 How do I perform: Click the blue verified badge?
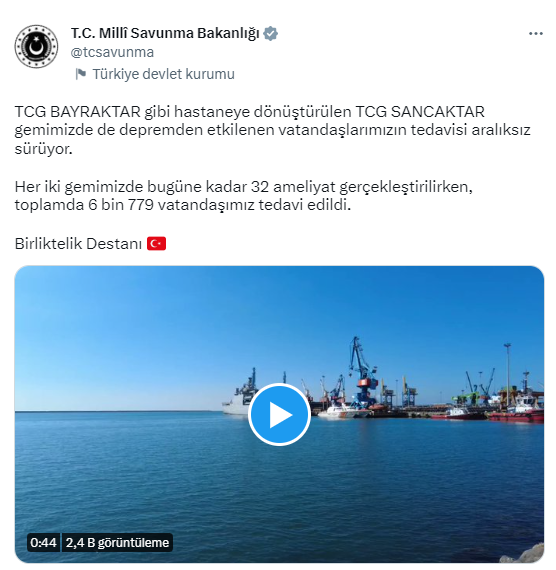(271, 33)
